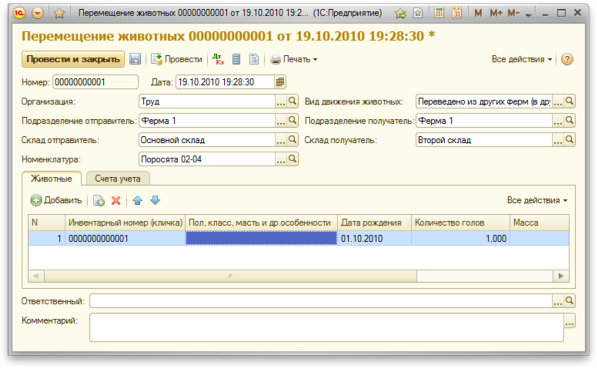
Task: Click the M memory button
Action: coord(478,13)
